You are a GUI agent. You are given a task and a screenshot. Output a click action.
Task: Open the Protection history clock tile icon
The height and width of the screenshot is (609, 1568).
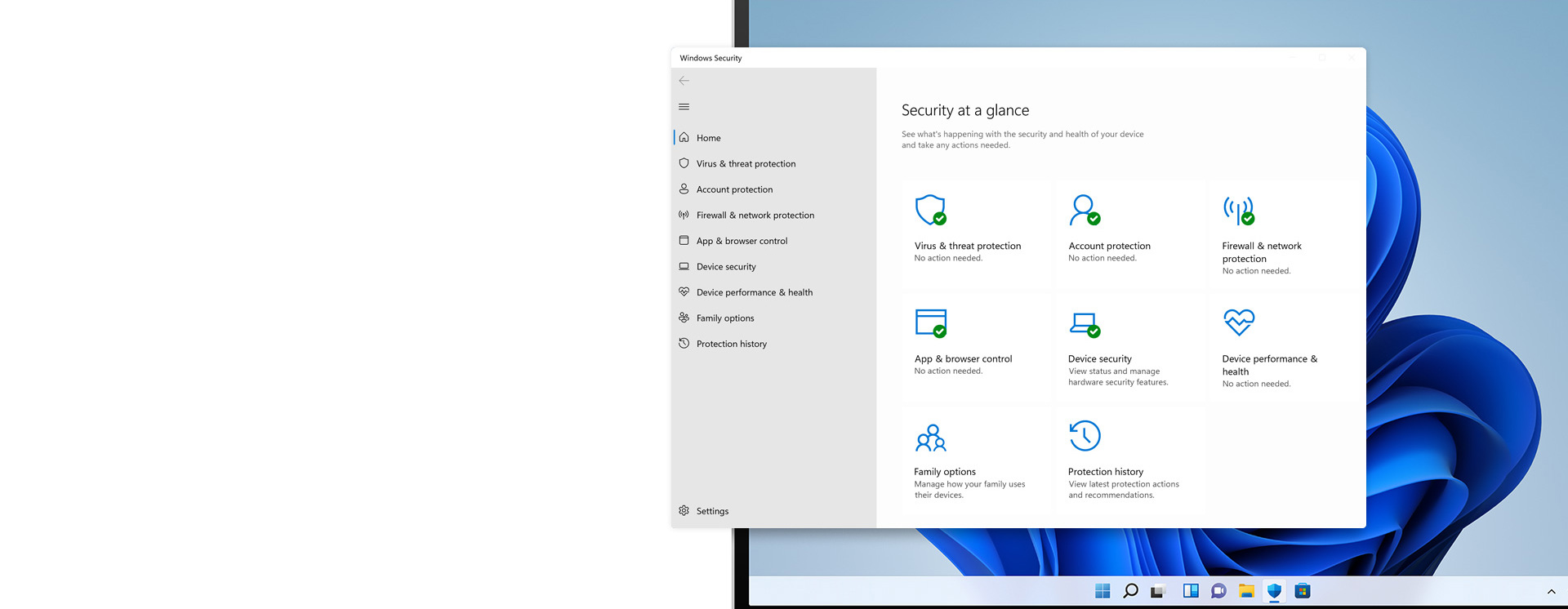[x=1085, y=436]
